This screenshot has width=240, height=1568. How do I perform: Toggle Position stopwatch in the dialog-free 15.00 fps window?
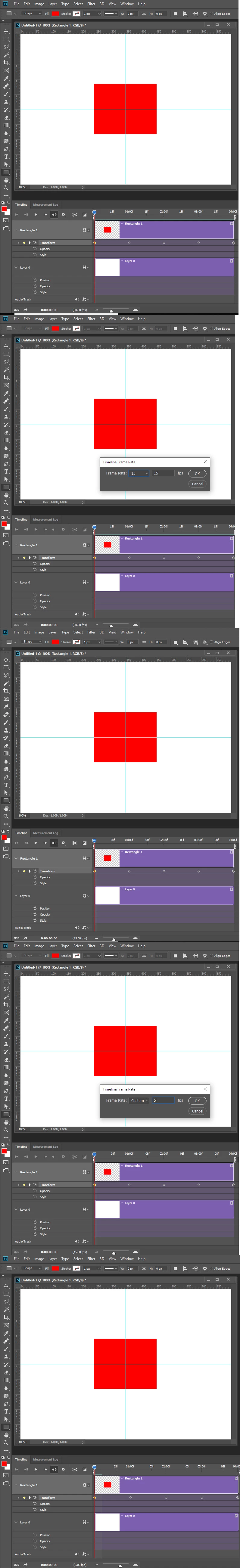35,908
